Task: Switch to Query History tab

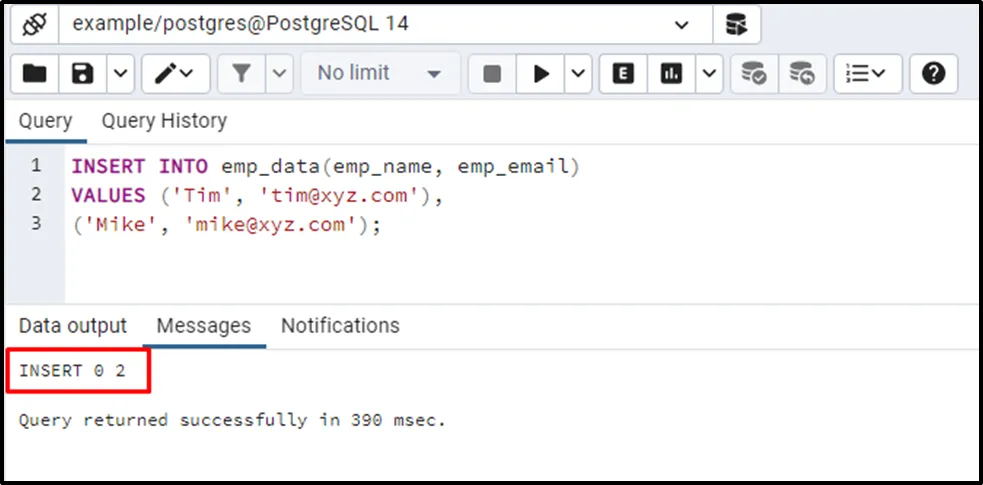Action: tap(164, 121)
